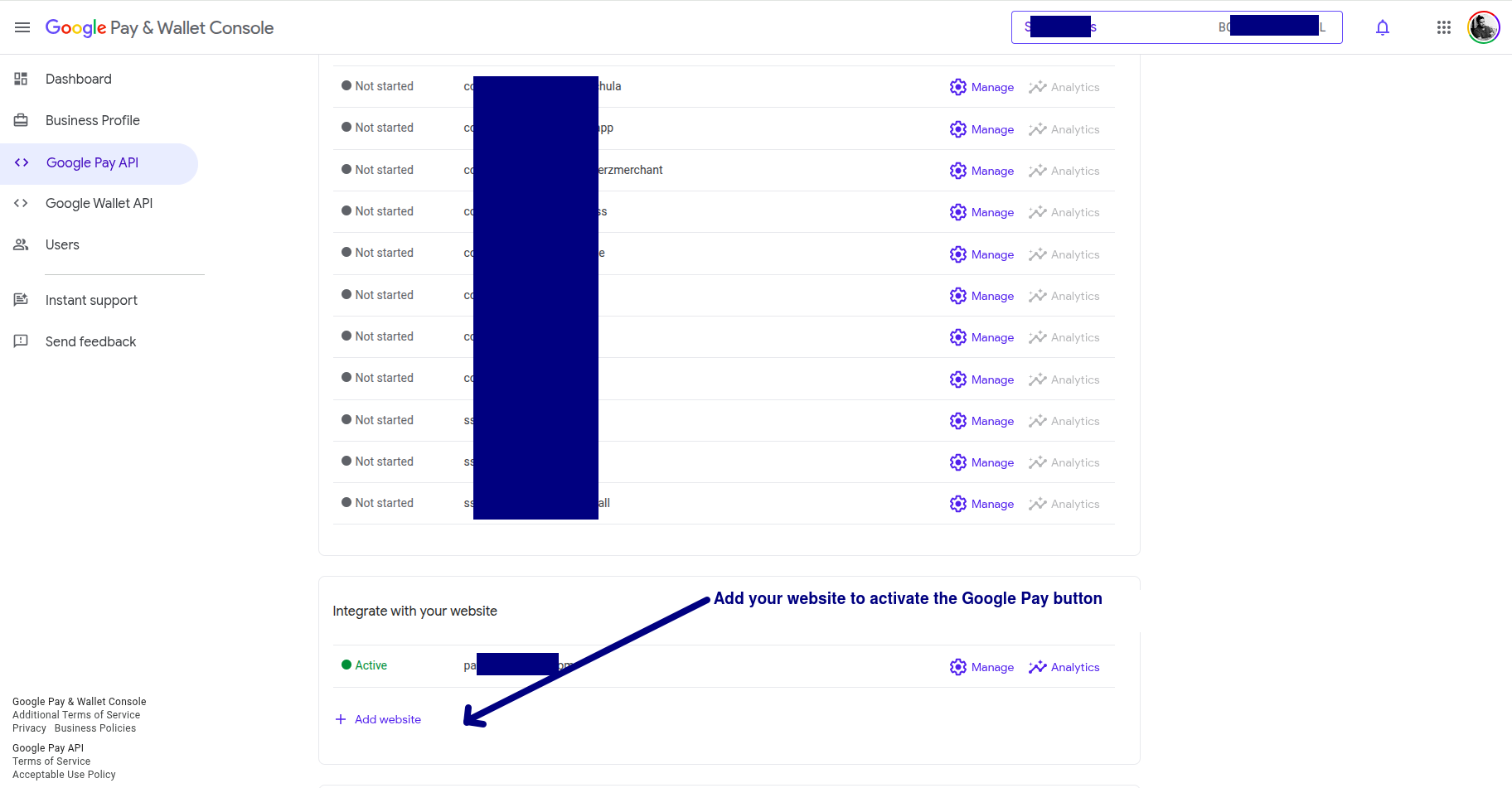Image resolution: width=1512 pixels, height=788 pixels.
Task: Open the Acceptable Use Policy link
Action: [64, 775]
